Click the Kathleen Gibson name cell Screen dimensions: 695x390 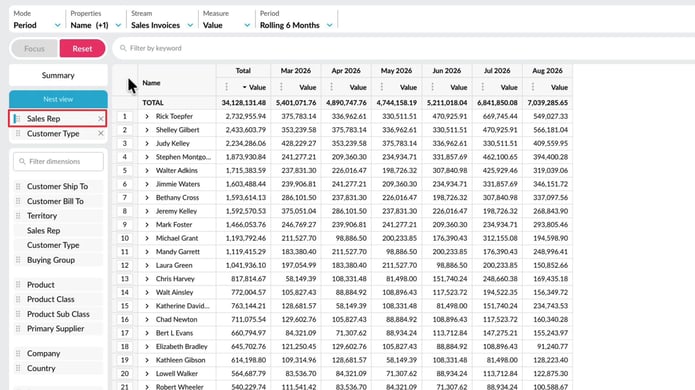[x=176, y=360]
